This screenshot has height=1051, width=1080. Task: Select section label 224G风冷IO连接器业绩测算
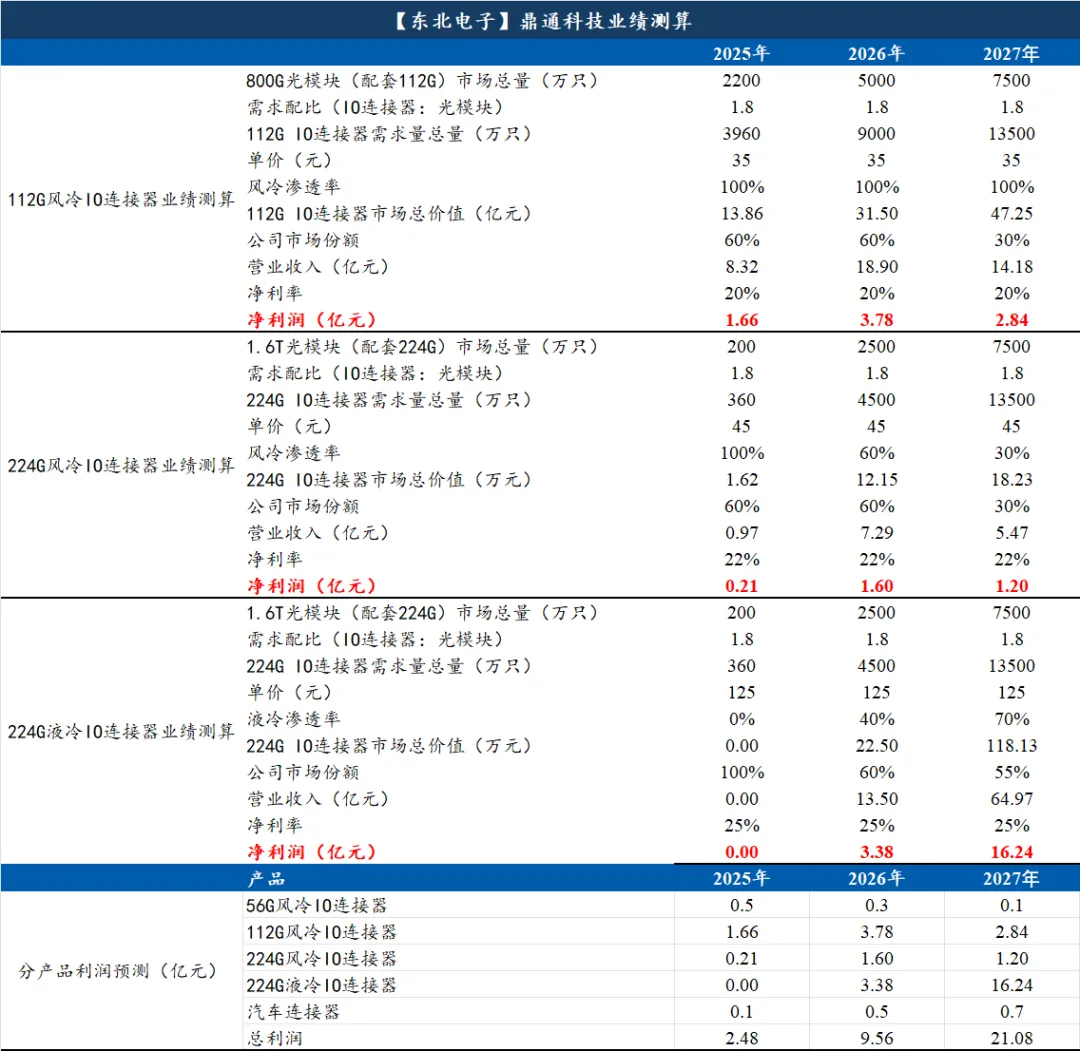click(121, 466)
